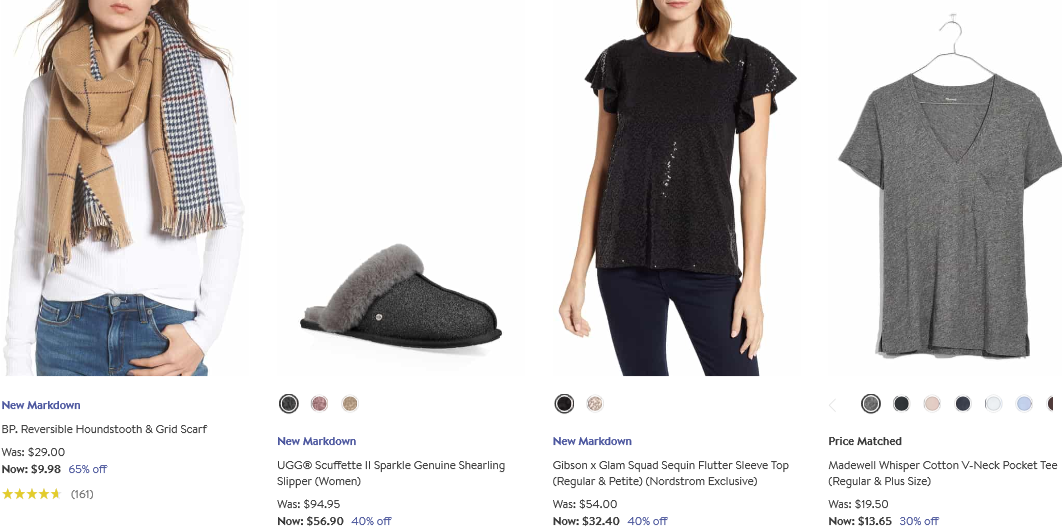The height and width of the screenshot is (531, 1062).
Task: Choose pink sparkle swatch for UGG slipper
Action: 319,404
